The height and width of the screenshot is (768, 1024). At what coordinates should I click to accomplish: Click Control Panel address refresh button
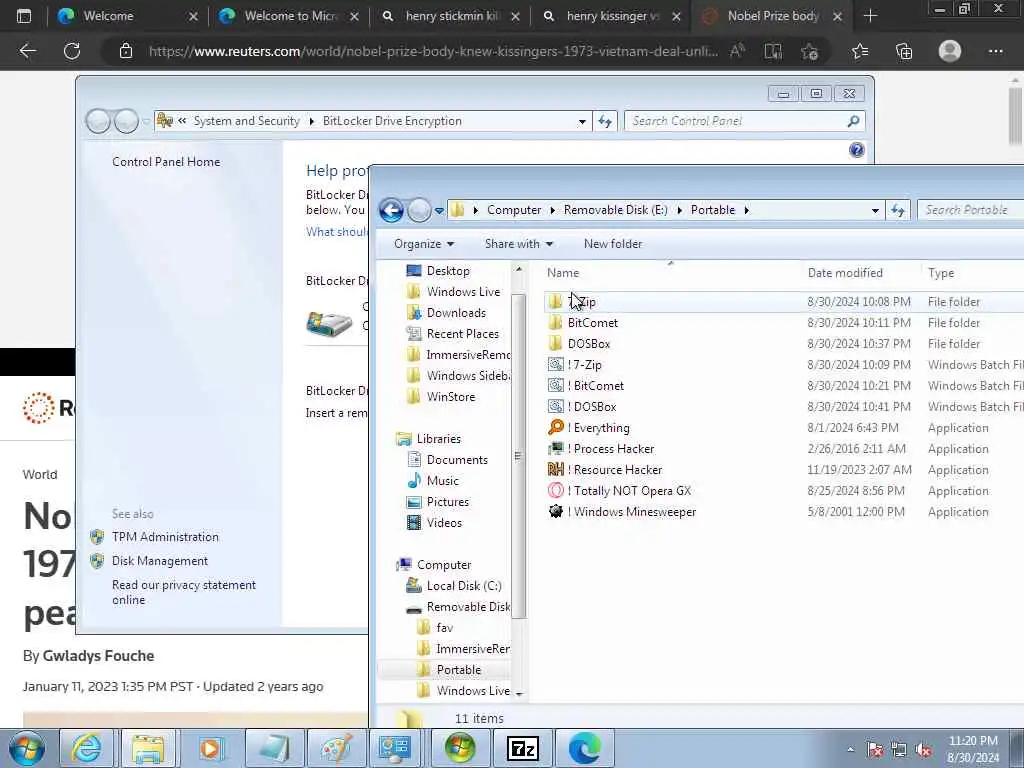tap(605, 121)
